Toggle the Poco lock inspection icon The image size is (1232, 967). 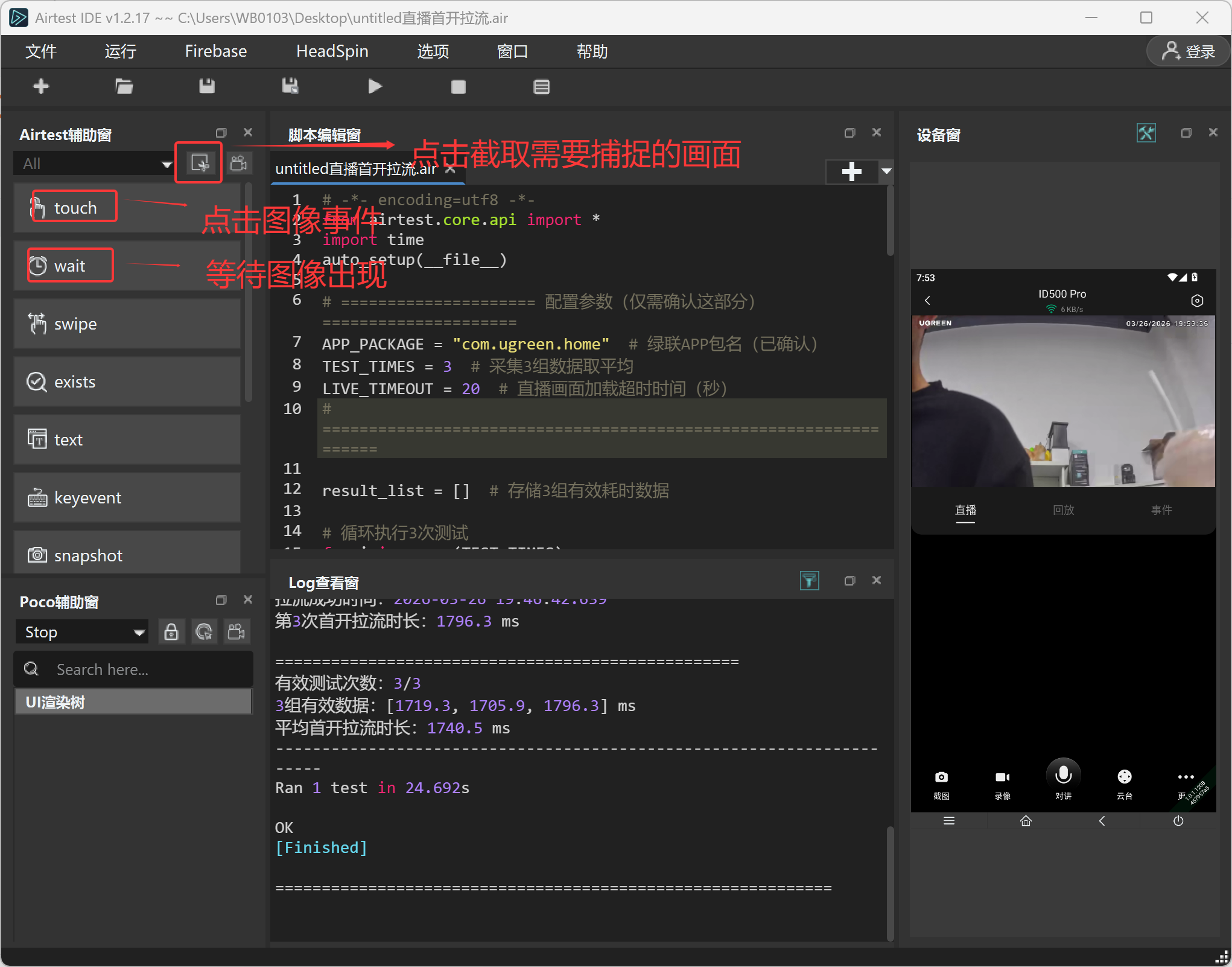(171, 632)
